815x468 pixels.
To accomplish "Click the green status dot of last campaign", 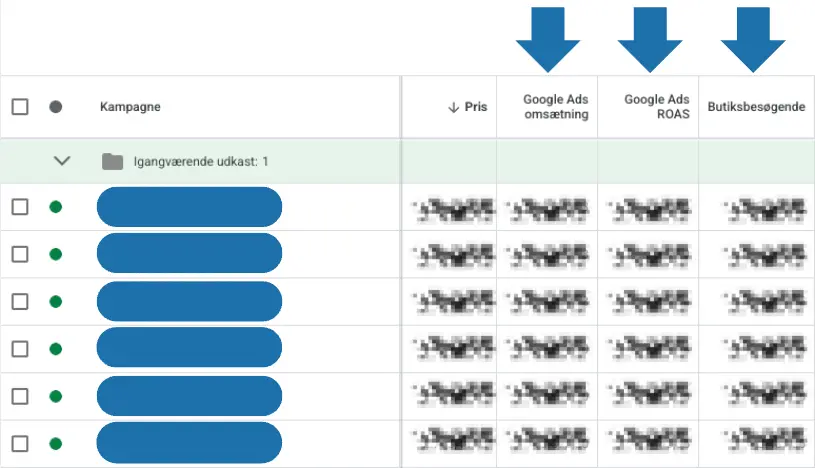I will click(x=56, y=443).
